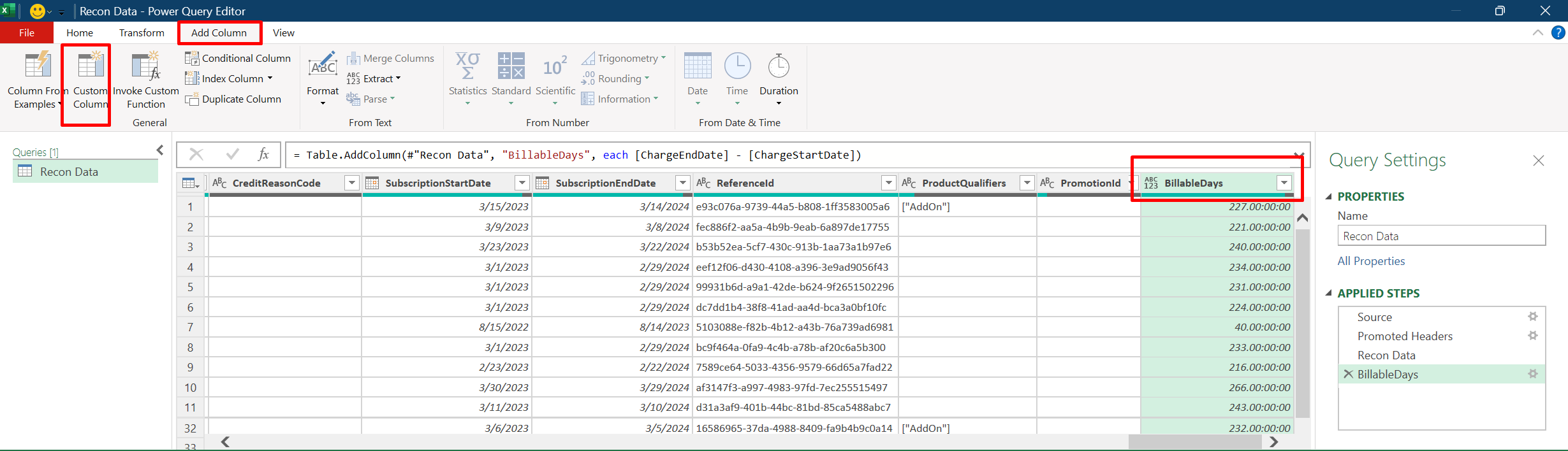Click gear icon for BillableDays step
This screenshot has width=1568, height=451.
pyautogui.click(x=1533, y=374)
